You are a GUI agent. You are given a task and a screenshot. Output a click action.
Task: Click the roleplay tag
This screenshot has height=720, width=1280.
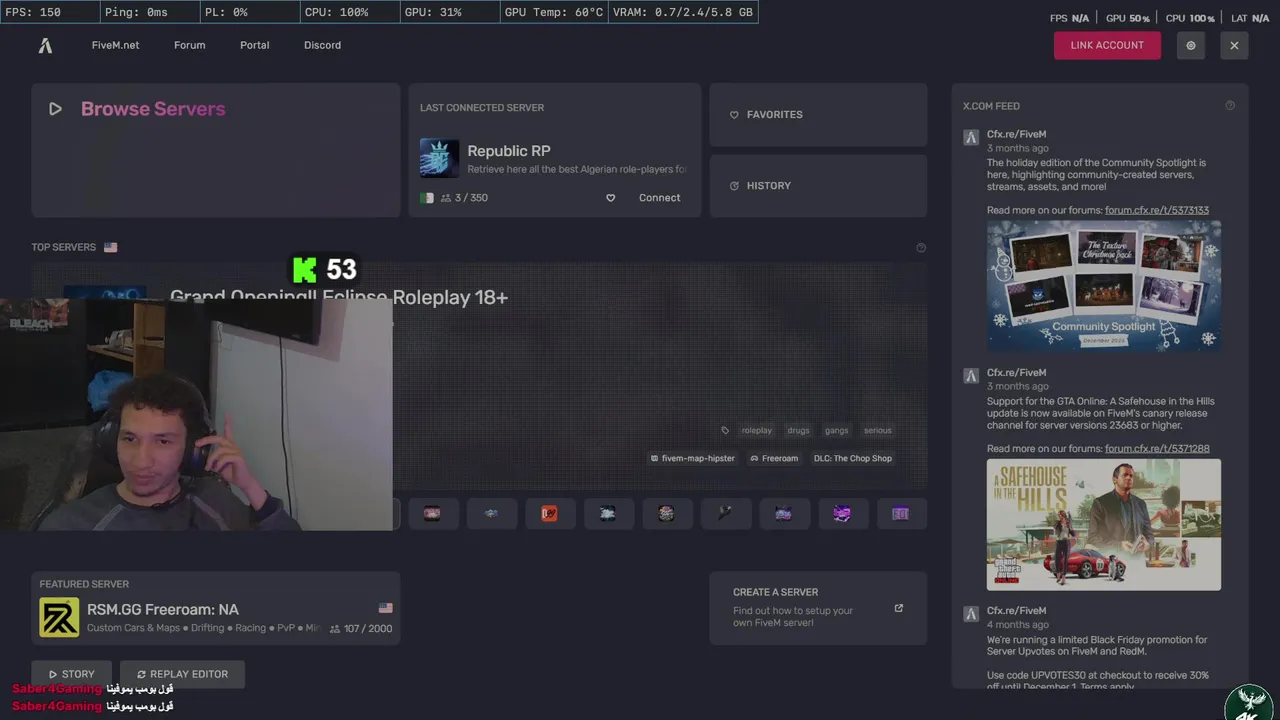pos(756,431)
